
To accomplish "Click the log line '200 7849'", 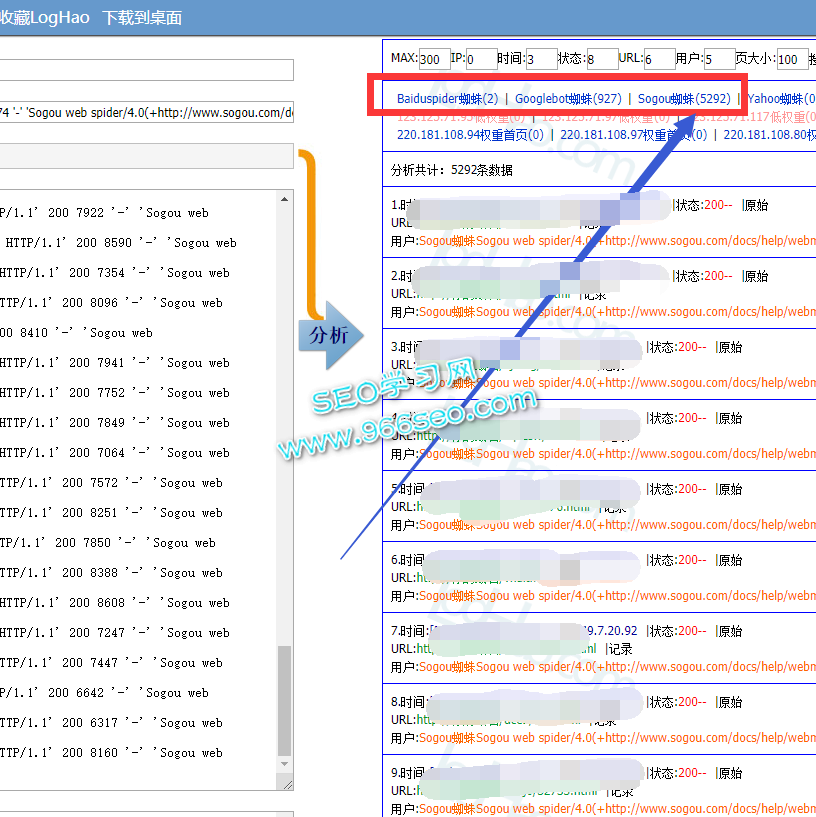I will pos(115,423).
